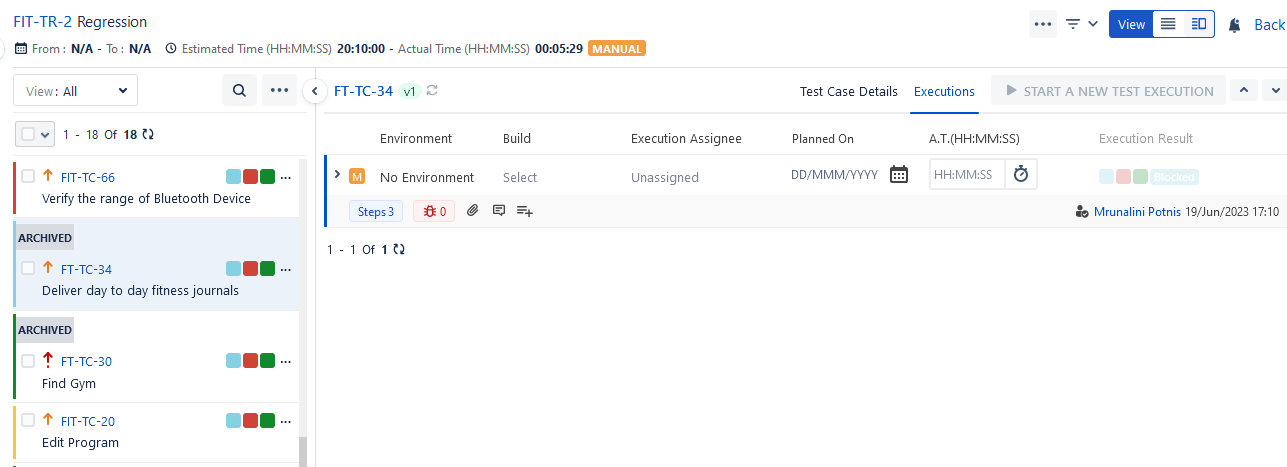1287x467 pixels.
Task: Open the notifications bell icon
Action: coord(1234,25)
